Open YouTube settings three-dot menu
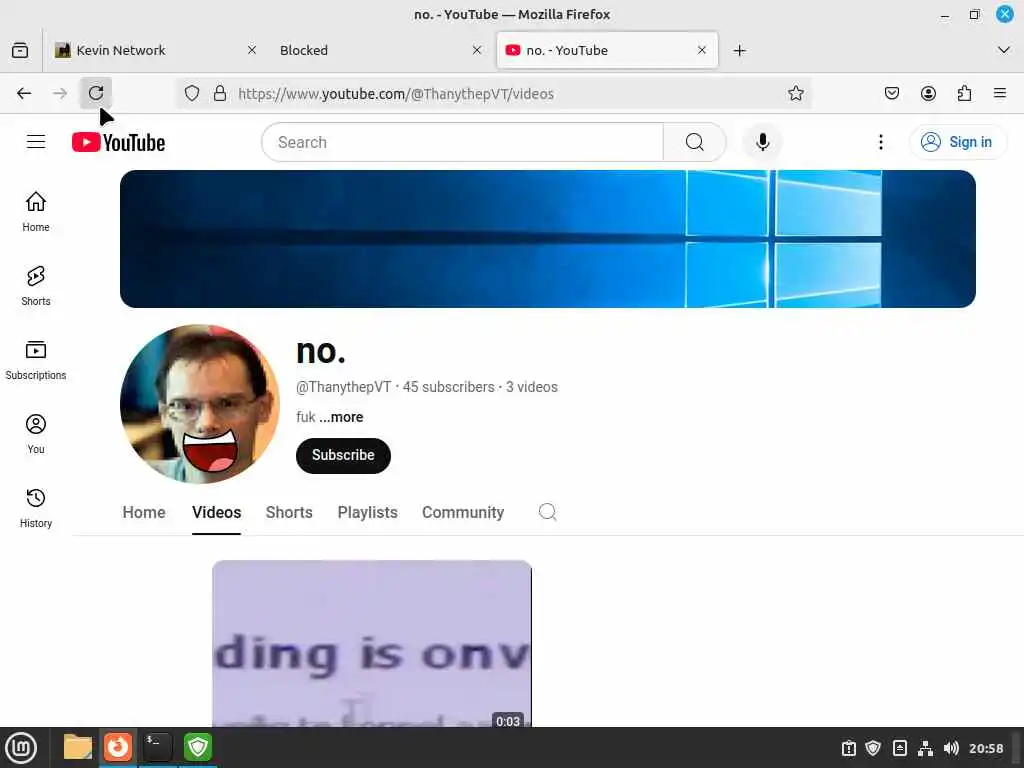 pyautogui.click(x=881, y=142)
